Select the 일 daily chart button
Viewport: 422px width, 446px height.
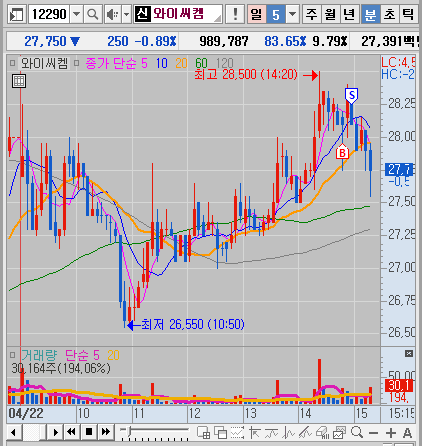256,14
